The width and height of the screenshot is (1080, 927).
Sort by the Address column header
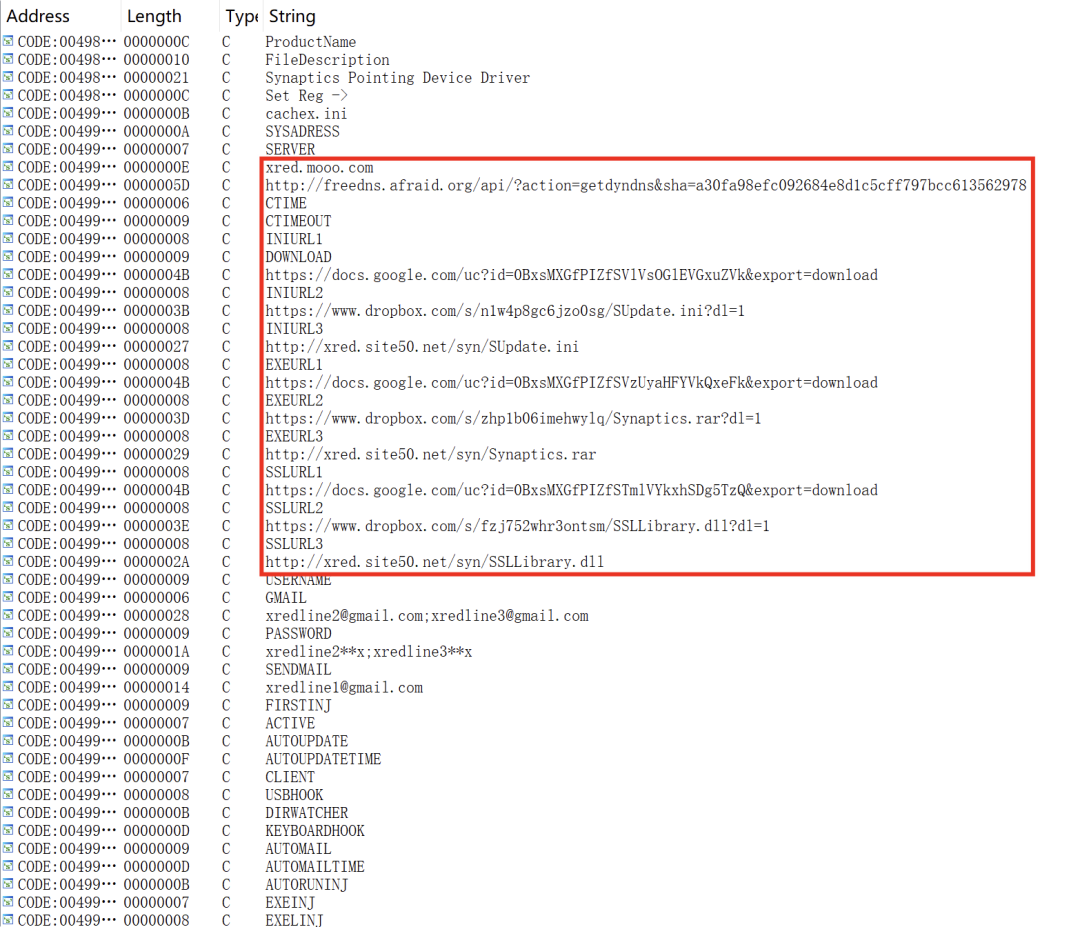point(38,16)
